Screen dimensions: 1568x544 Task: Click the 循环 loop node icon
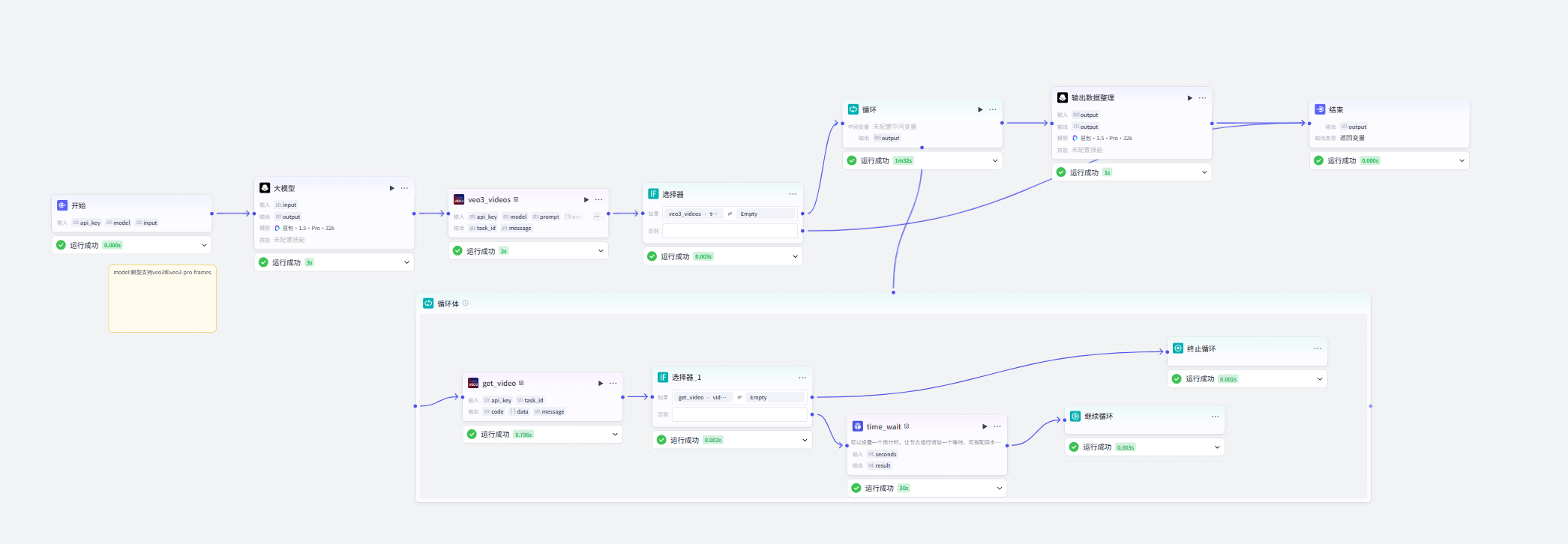[853, 109]
